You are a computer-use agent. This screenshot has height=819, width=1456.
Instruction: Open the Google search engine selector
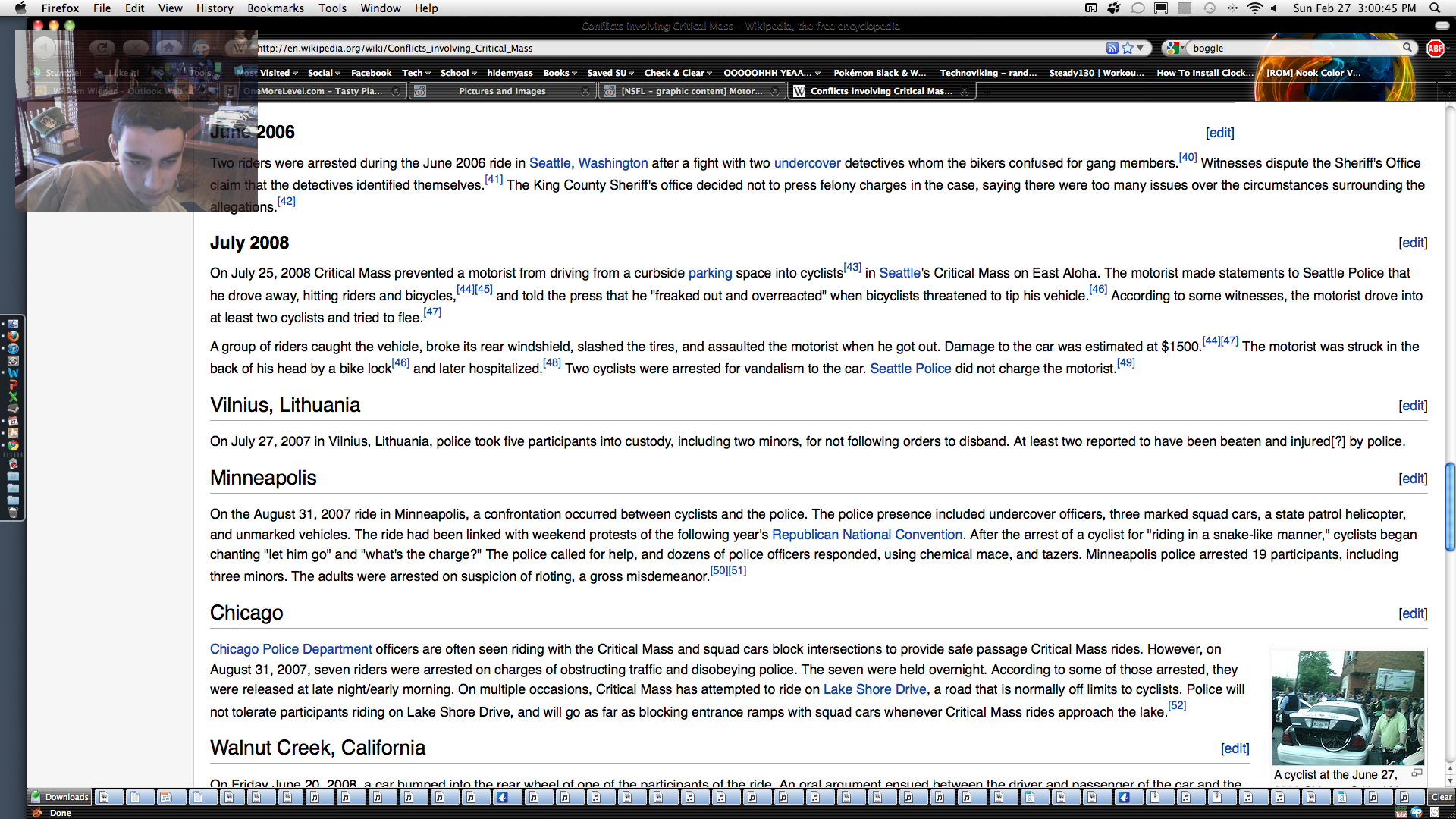[1175, 48]
